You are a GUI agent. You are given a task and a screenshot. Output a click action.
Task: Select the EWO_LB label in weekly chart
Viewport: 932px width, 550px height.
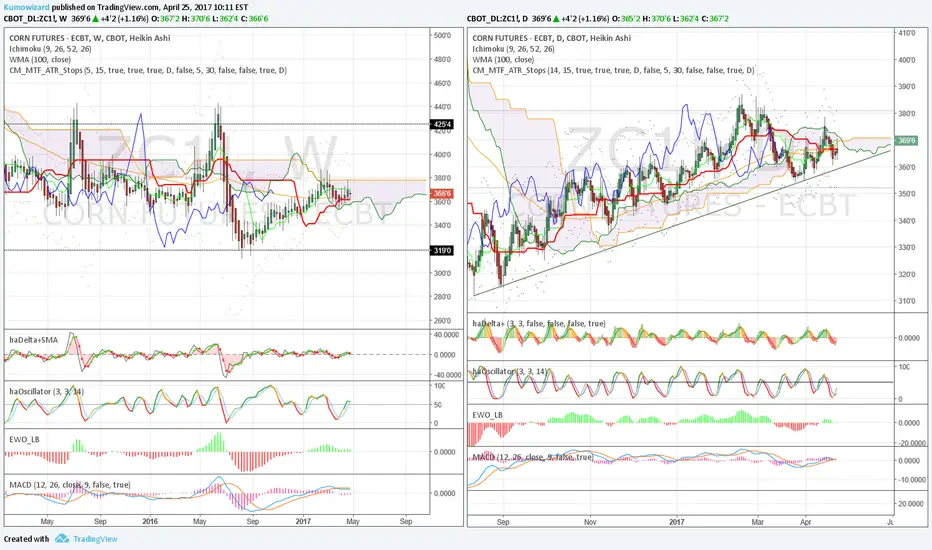[x=24, y=439]
